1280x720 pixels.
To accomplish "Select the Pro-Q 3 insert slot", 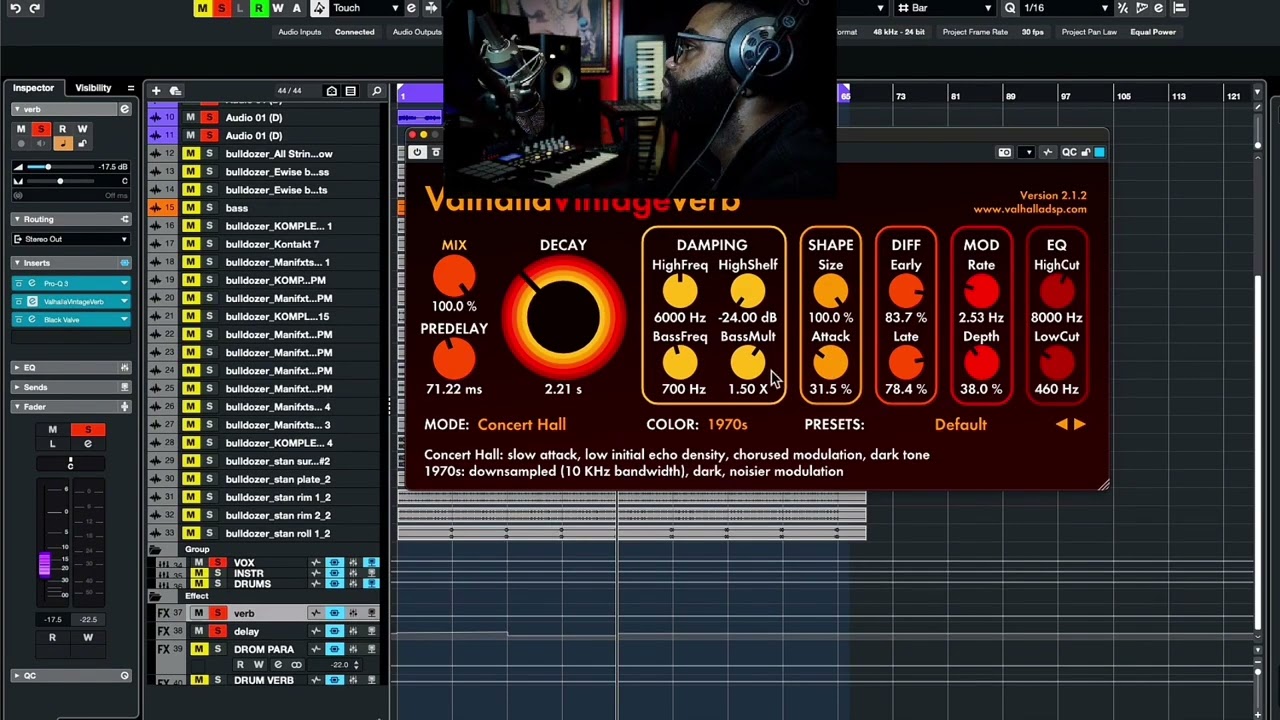I will point(70,283).
